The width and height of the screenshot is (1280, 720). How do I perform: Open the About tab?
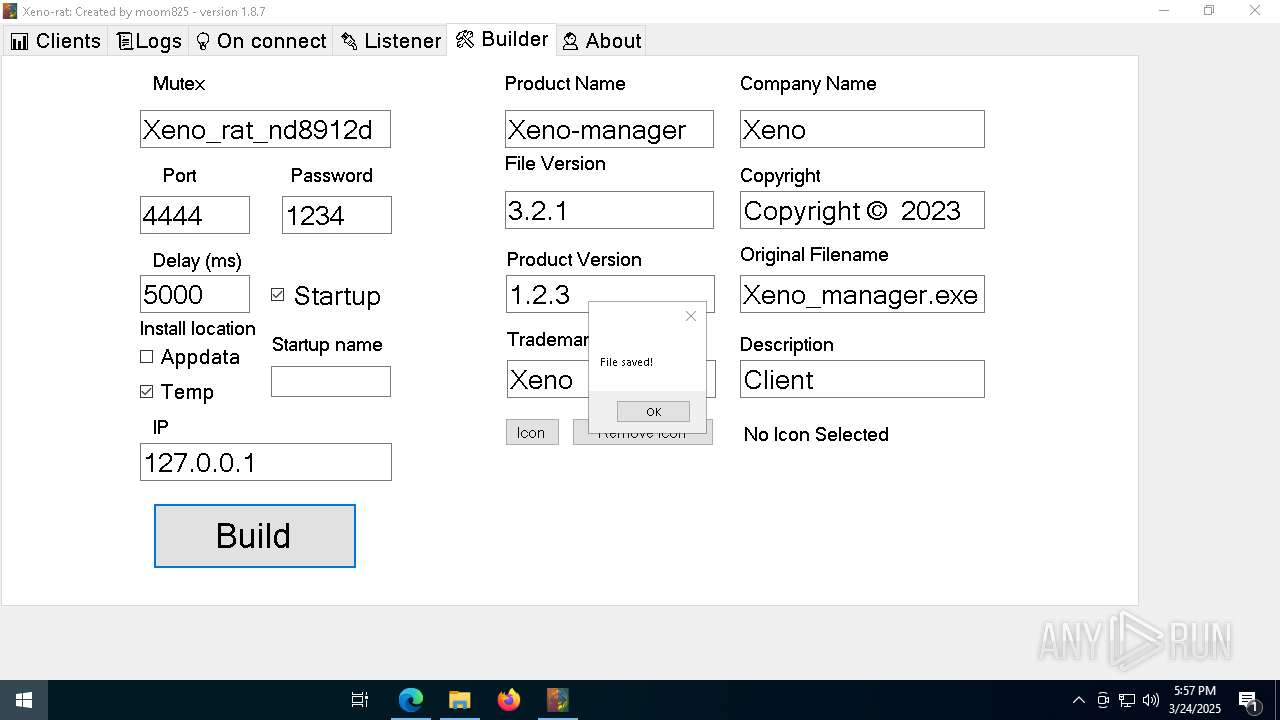coord(602,41)
